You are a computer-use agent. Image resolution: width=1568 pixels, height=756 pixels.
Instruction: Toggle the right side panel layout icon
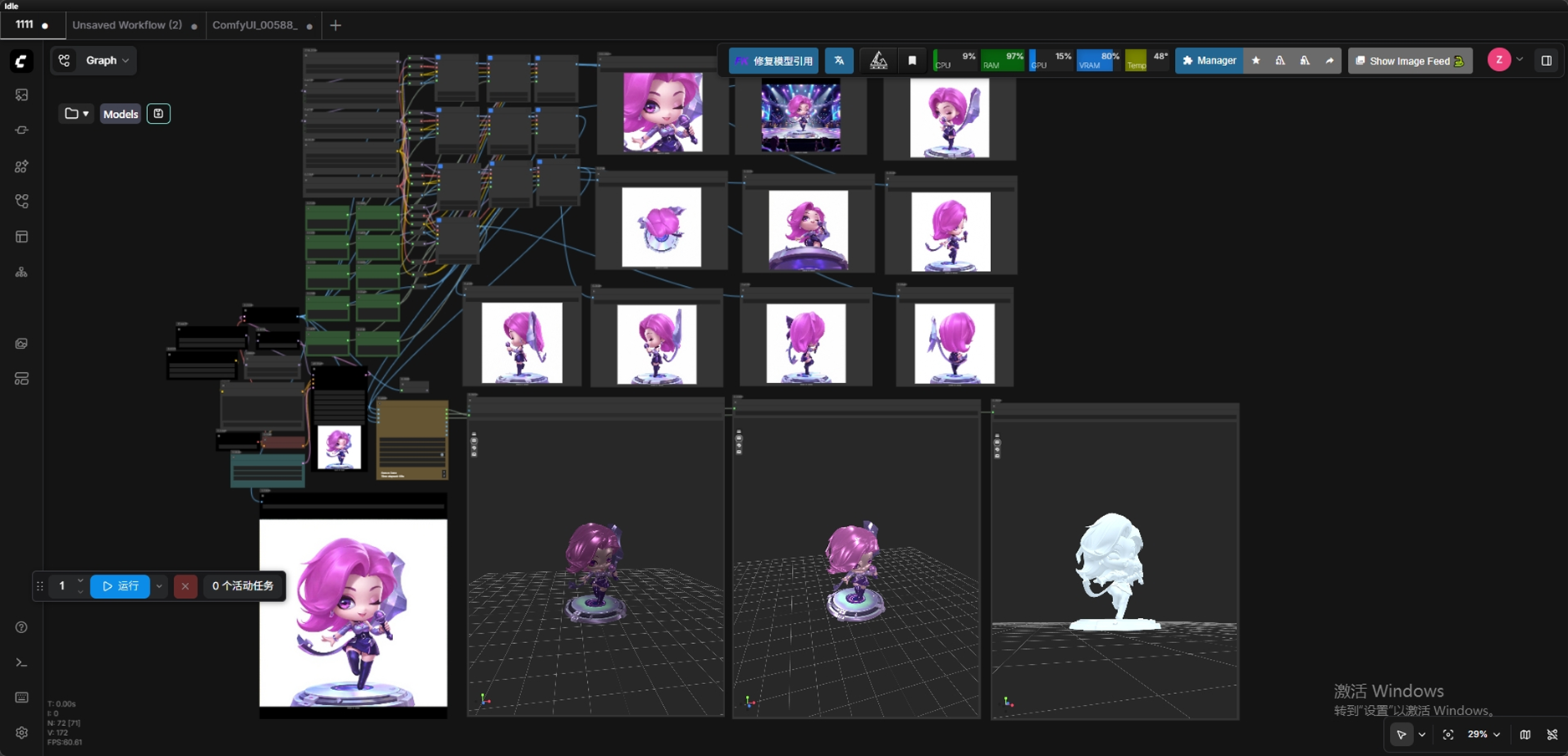point(1546,61)
